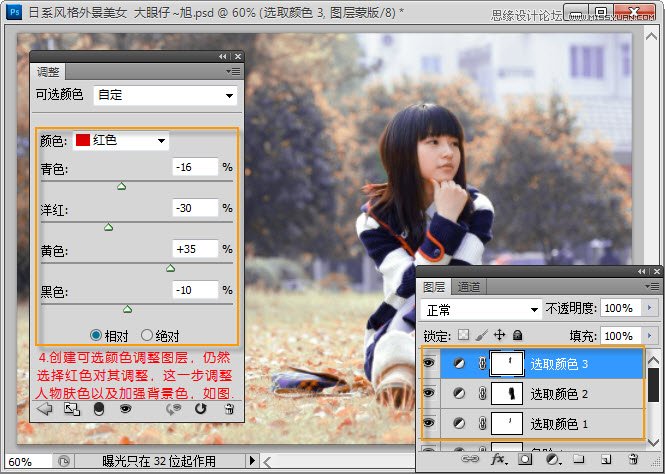Image resolution: width=665 pixels, height=474 pixels.
Task: Select the 调整 panel tab
Action: point(48,72)
